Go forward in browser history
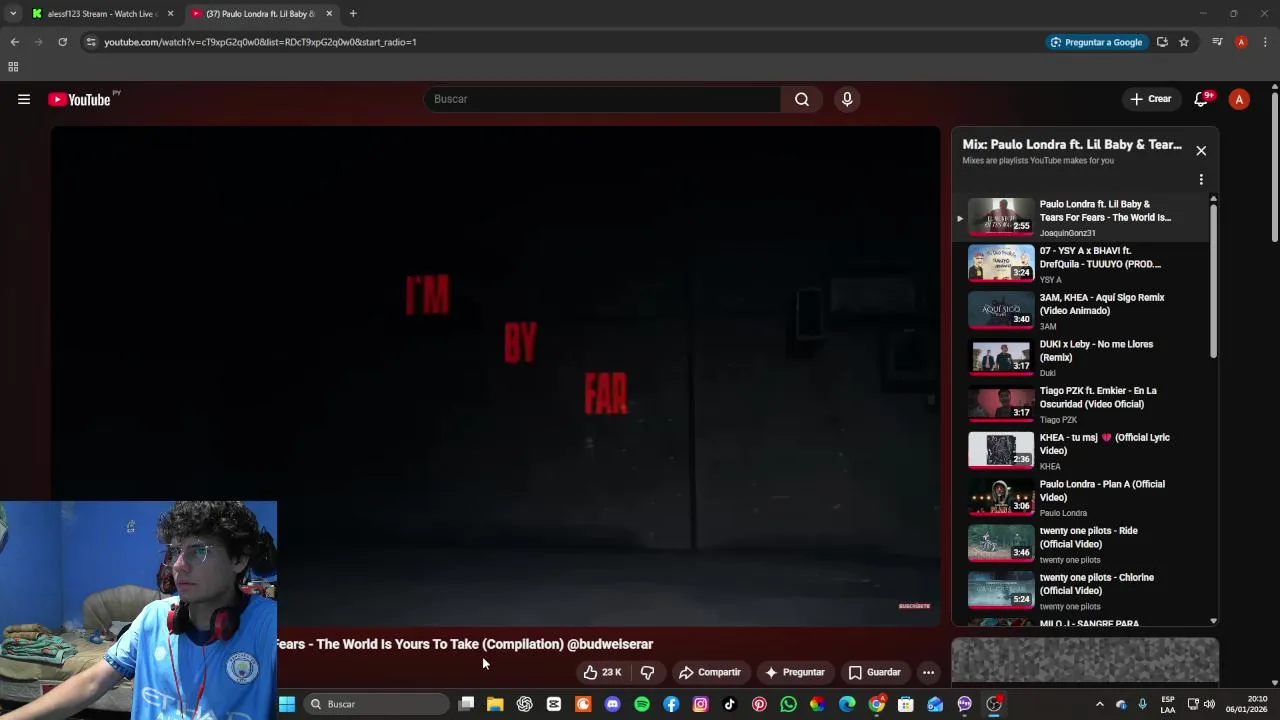 [38, 42]
